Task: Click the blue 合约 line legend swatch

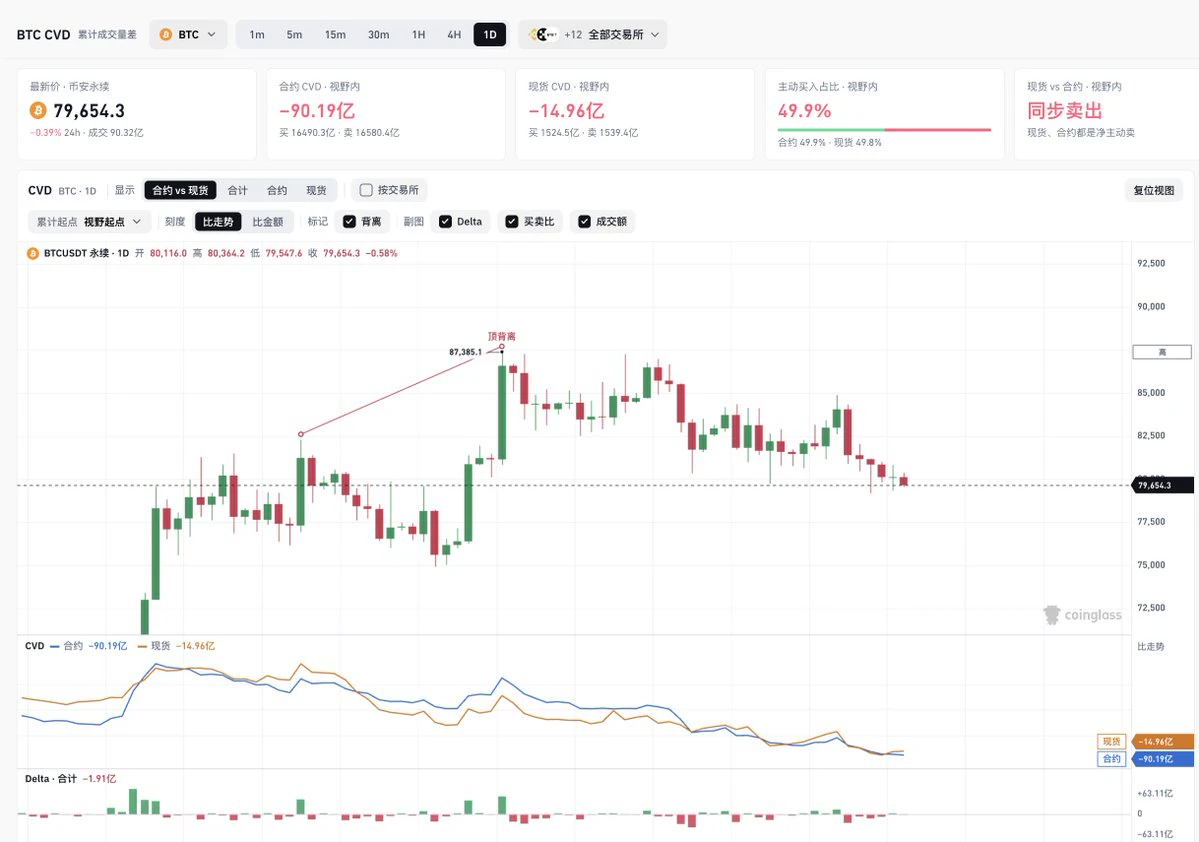Action: (x=54, y=646)
